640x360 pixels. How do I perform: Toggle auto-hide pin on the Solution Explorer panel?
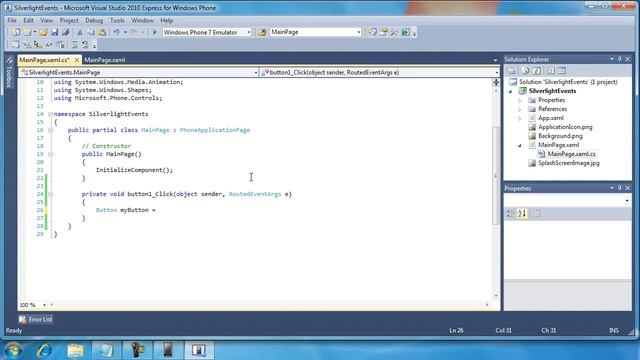[620, 59]
